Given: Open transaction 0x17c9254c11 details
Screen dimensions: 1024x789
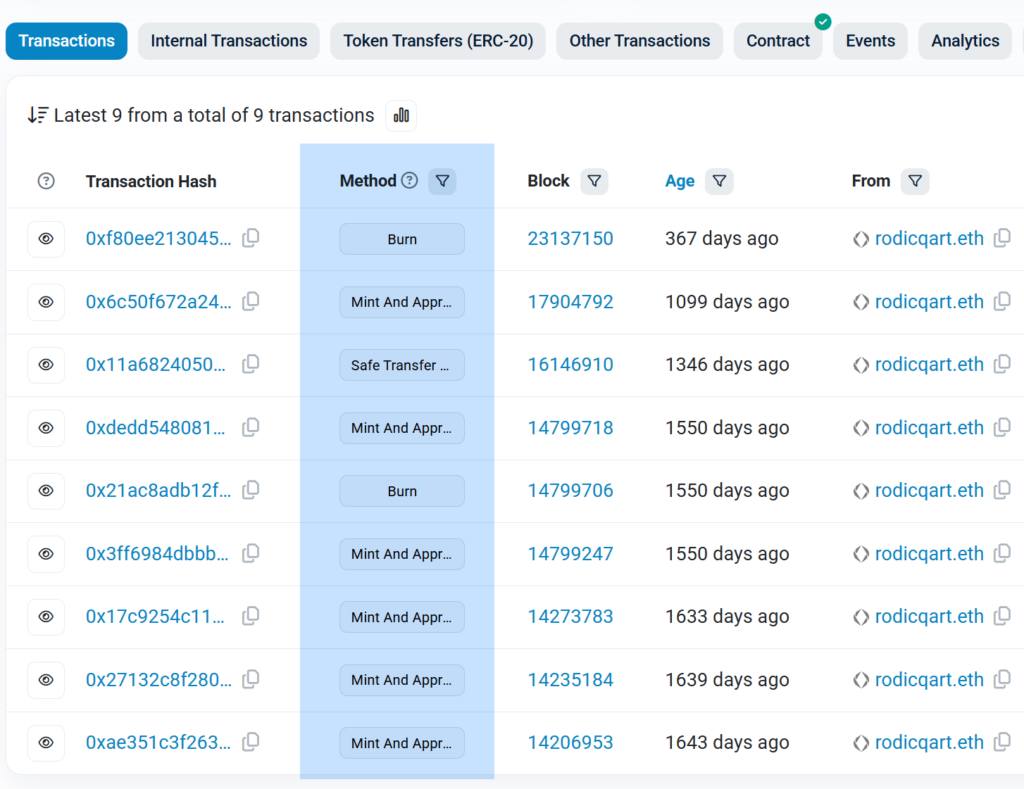Looking at the screenshot, I should click(x=155, y=617).
